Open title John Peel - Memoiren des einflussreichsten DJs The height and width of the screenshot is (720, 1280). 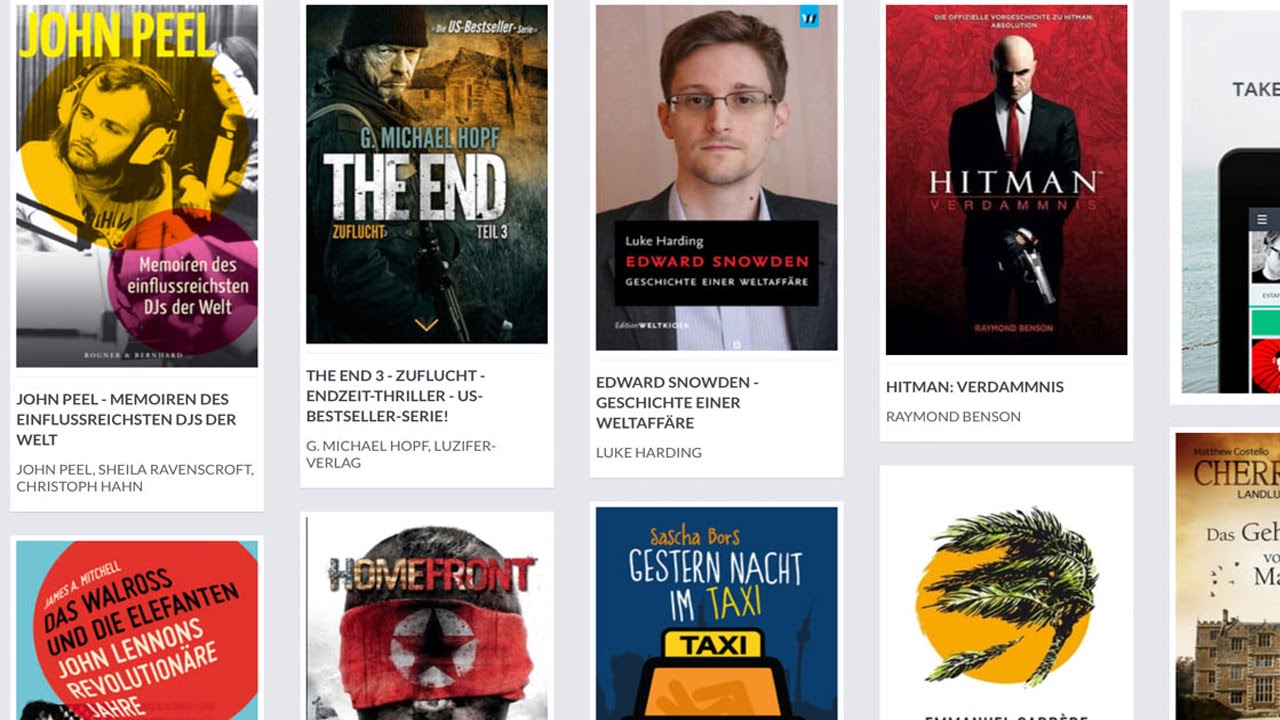point(127,419)
